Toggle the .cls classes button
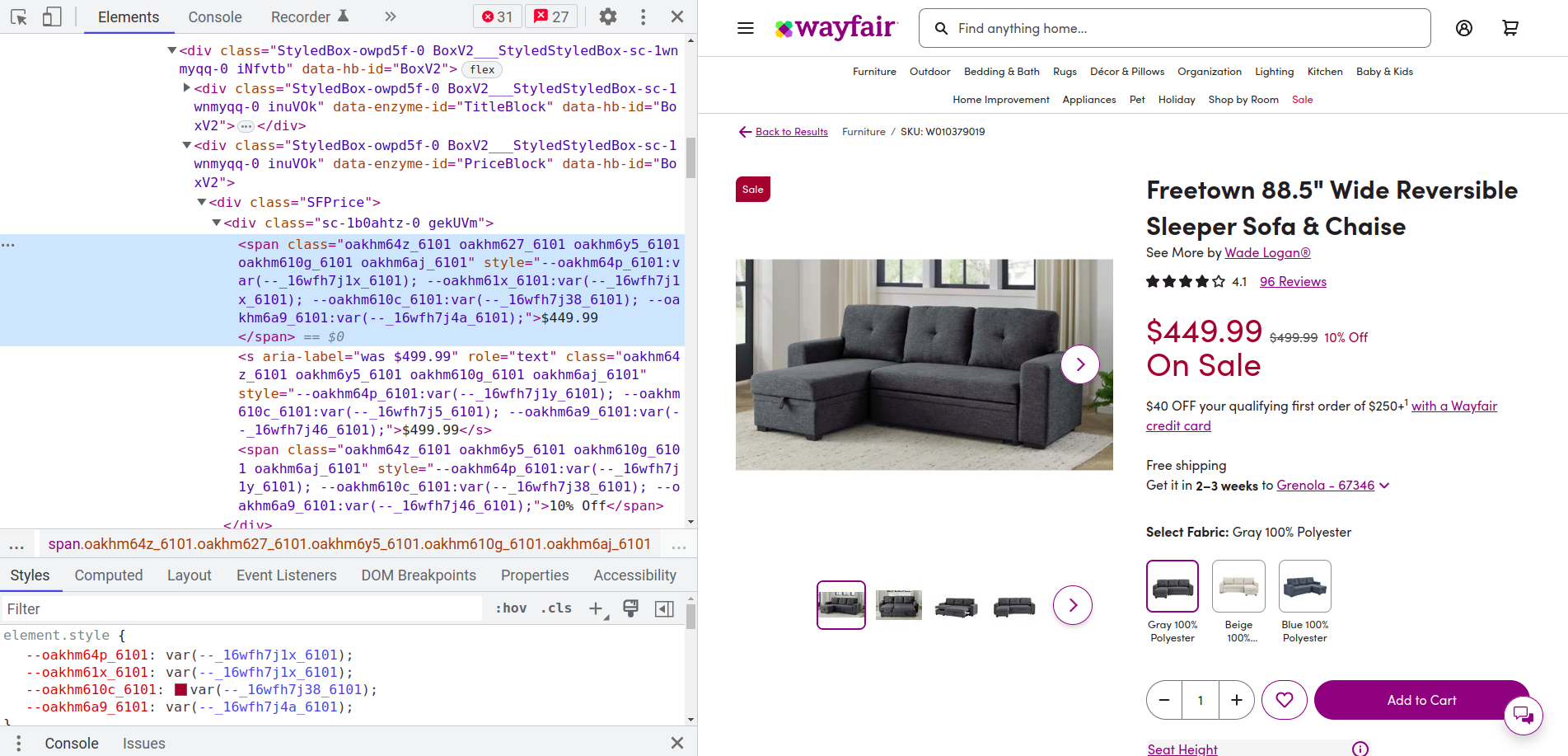Image resolution: width=1568 pixels, height=756 pixels. (556, 608)
